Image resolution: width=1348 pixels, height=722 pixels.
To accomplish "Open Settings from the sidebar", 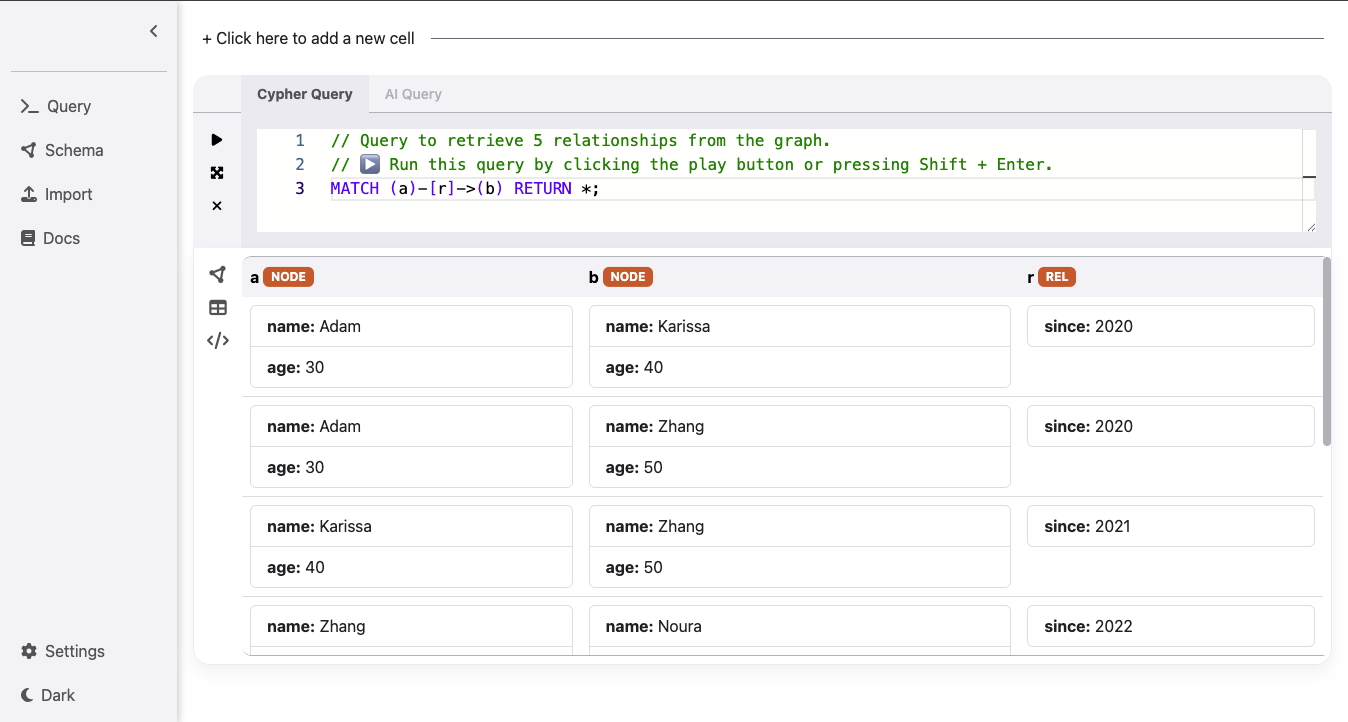I will (x=74, y=651).
